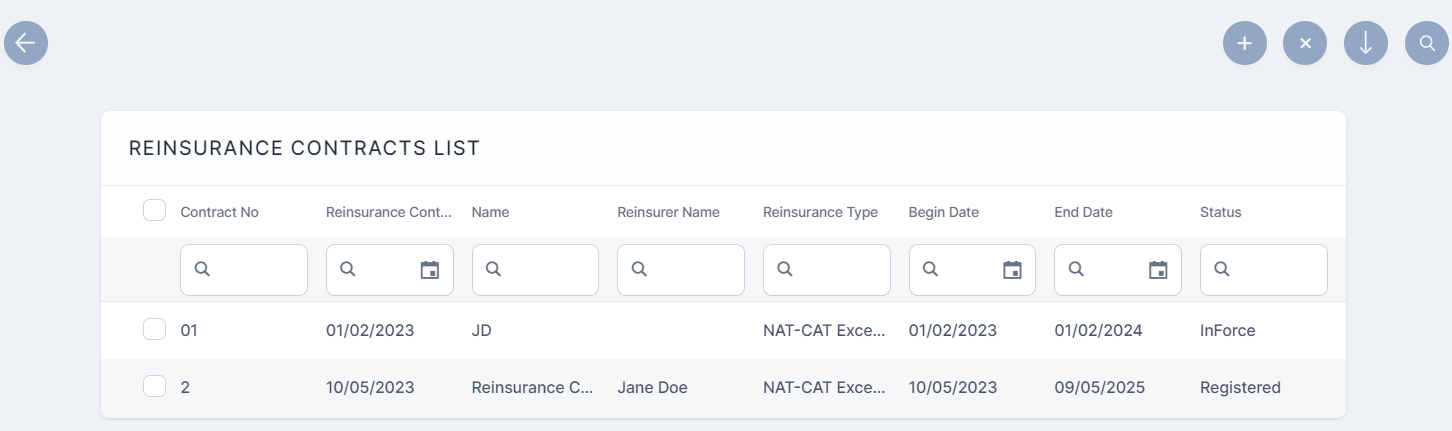Click the round search icon top right
The height and width of the screenshot is (431, 1452).
point(1427,43)
